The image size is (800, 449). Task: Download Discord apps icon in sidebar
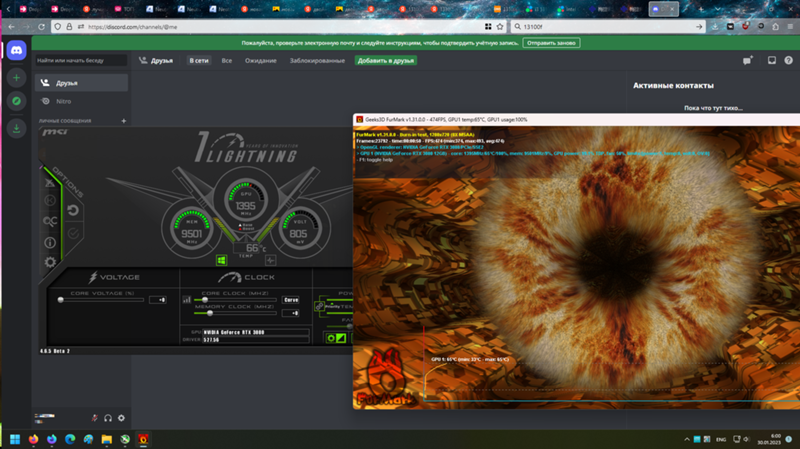click(x=16, y=128)
